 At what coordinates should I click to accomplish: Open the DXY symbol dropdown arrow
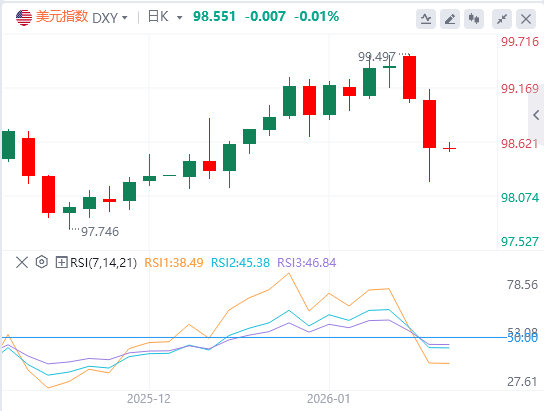pos(125,17)
